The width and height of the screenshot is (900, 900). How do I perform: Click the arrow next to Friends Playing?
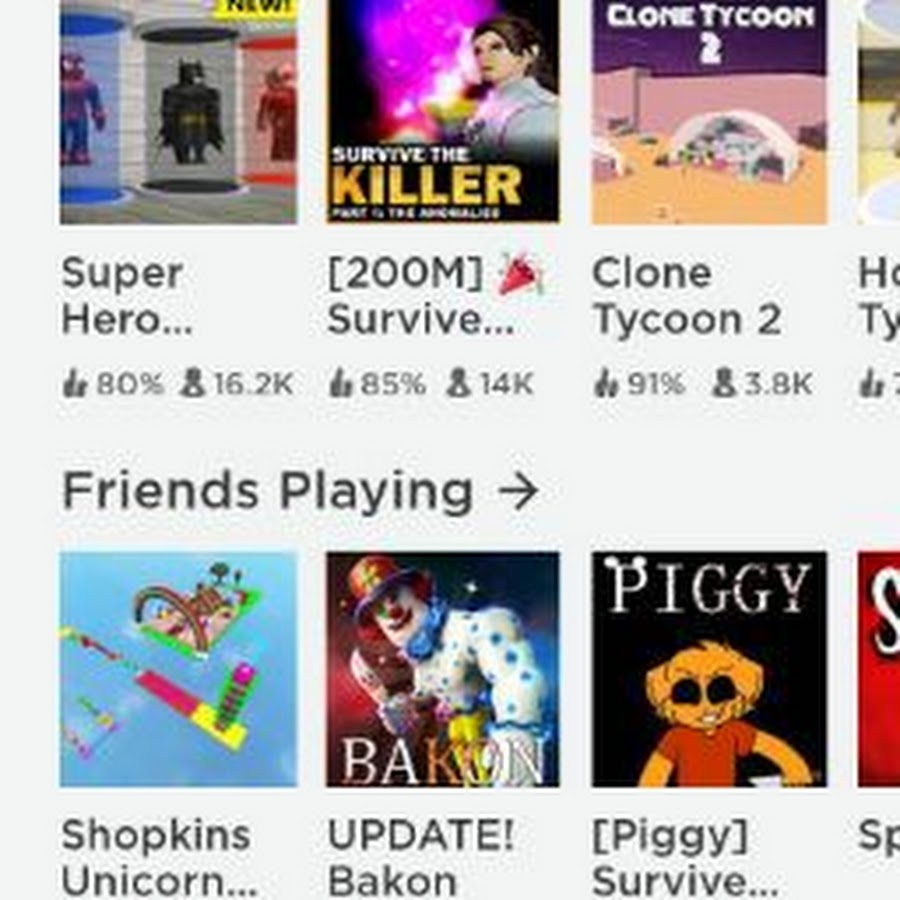click(x=518, y=492)
